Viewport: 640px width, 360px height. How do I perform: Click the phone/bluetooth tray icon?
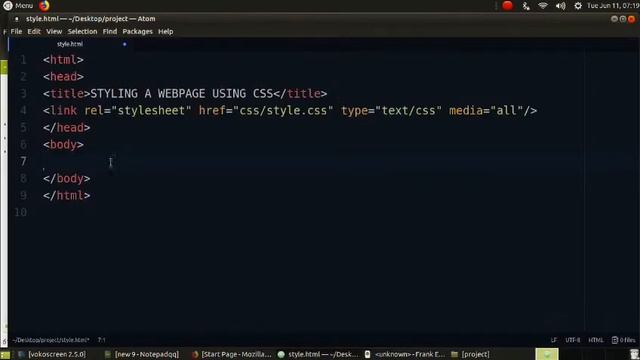click(x=526, y=6)
